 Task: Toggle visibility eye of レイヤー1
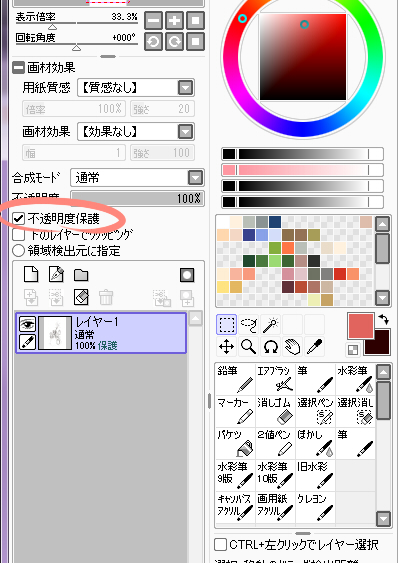click(x=28, y=324)
